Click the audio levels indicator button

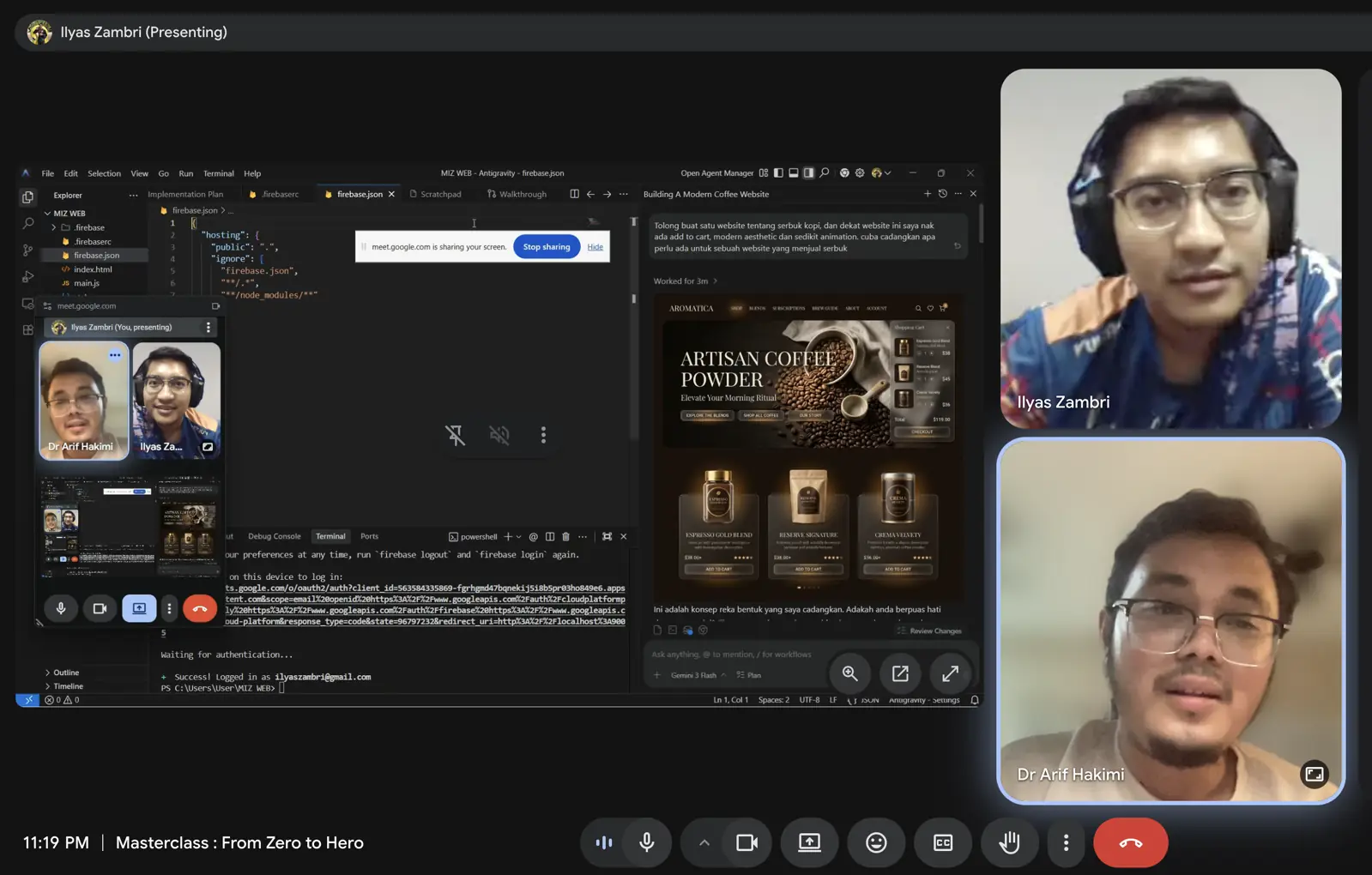click(604, 842)
